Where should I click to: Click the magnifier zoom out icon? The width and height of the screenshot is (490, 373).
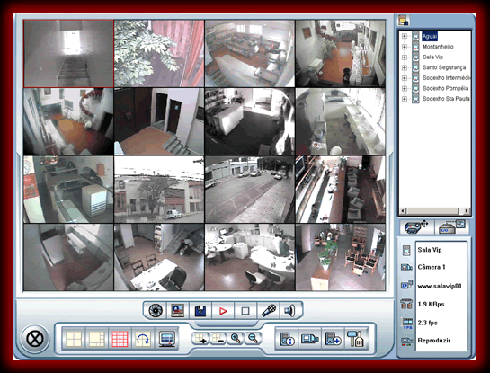(253, 338)
